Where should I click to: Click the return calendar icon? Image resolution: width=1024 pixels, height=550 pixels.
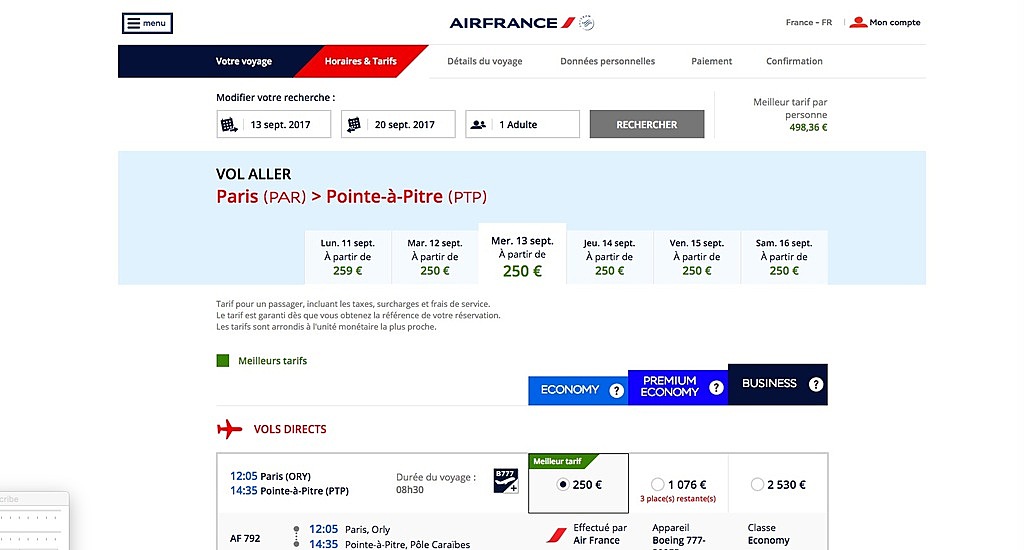click(x=353, y=124)
